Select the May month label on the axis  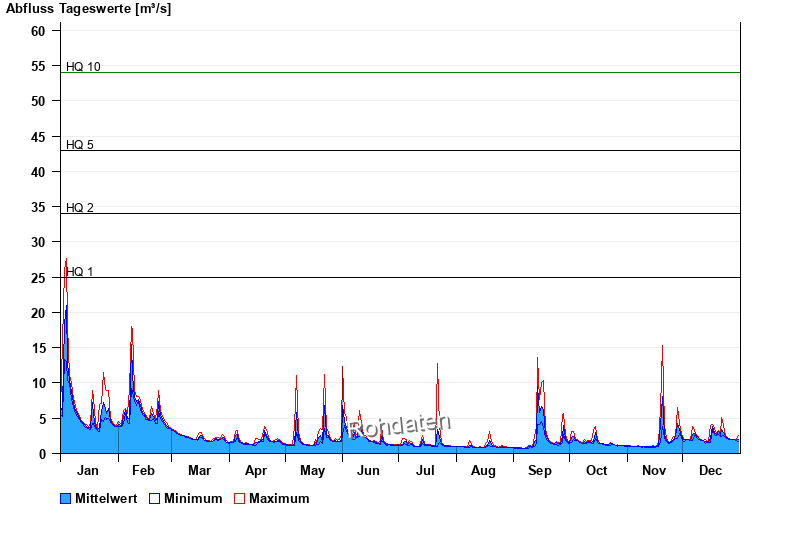313,471
